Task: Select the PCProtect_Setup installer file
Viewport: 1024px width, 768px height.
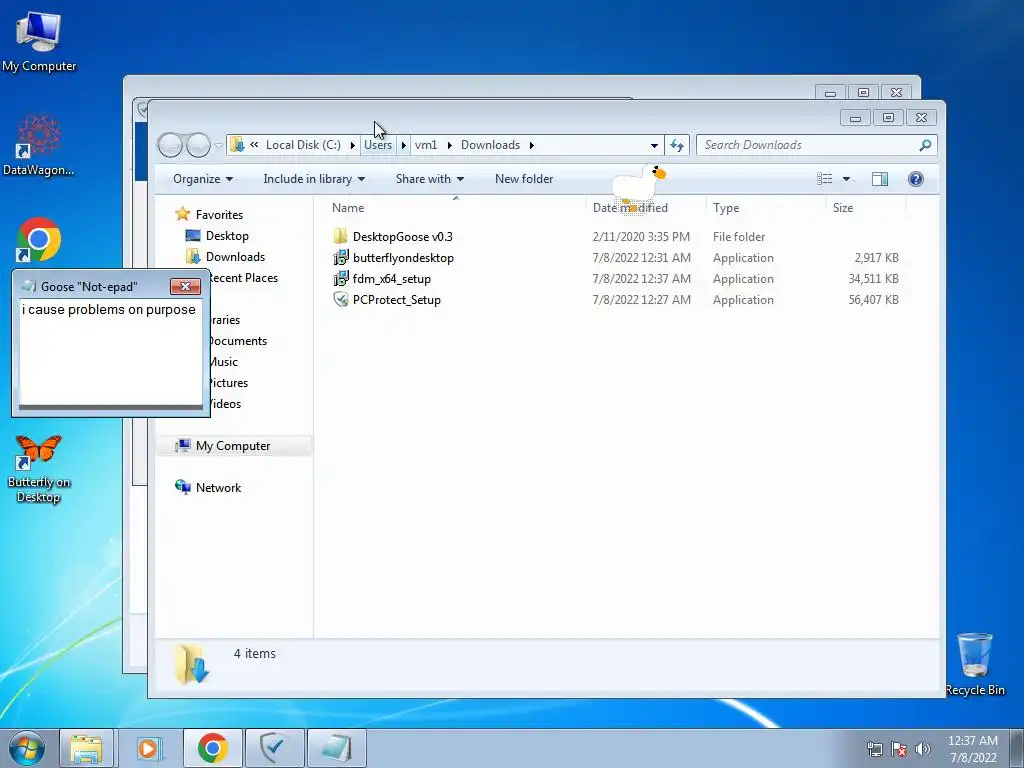Action: (x=396, y=300)
